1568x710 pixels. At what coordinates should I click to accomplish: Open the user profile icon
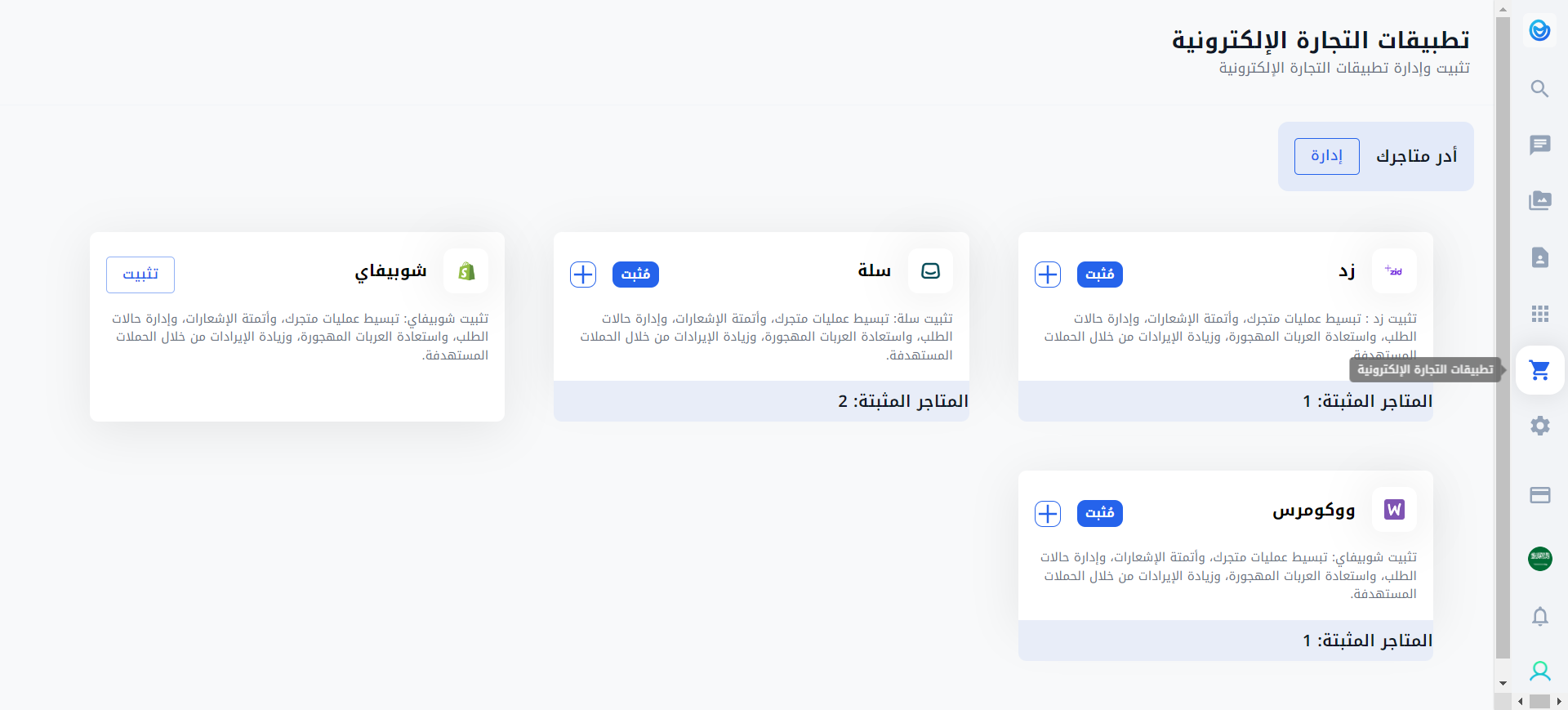[1539, 672]
